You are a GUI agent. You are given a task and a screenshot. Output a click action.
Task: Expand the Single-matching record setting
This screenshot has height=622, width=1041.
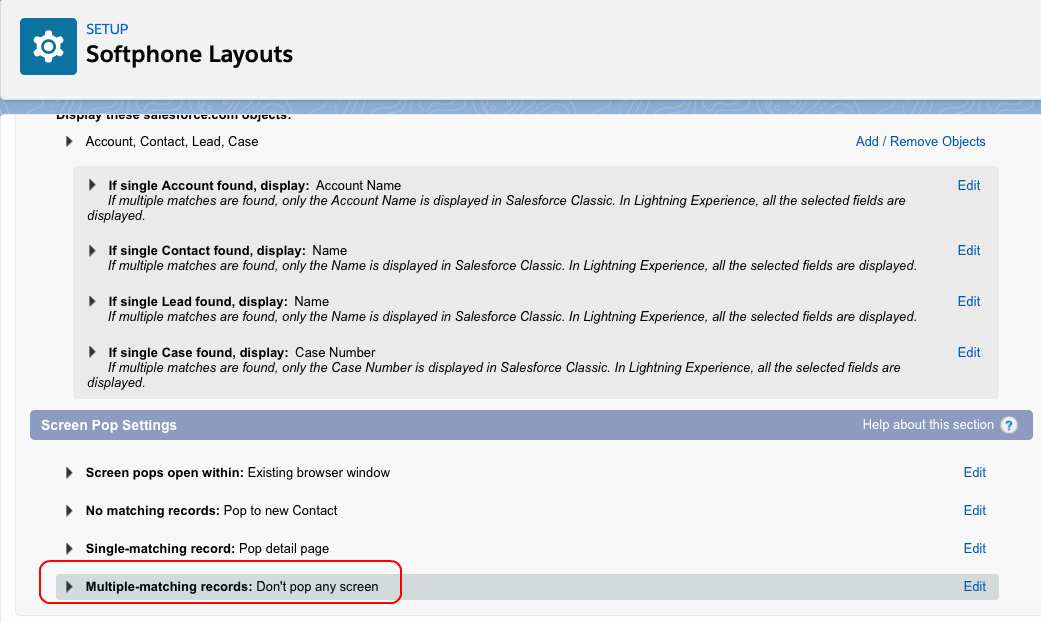coord(69,548)
